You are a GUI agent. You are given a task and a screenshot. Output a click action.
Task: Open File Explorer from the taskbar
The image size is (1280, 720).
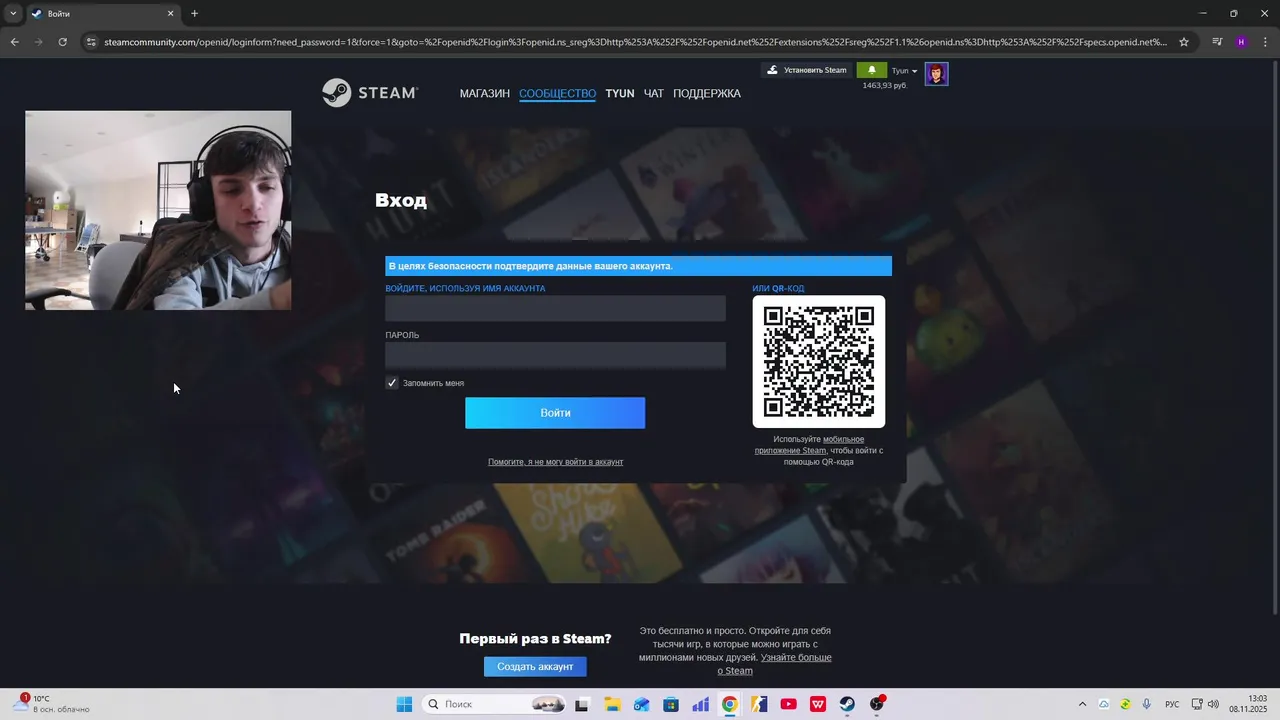tap(611, 704)
